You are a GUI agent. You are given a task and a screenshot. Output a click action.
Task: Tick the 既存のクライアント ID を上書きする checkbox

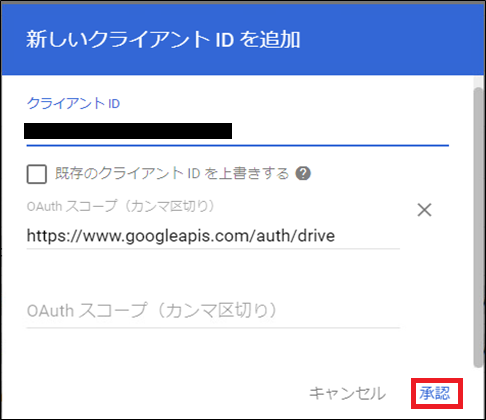(x=37, y=174)
